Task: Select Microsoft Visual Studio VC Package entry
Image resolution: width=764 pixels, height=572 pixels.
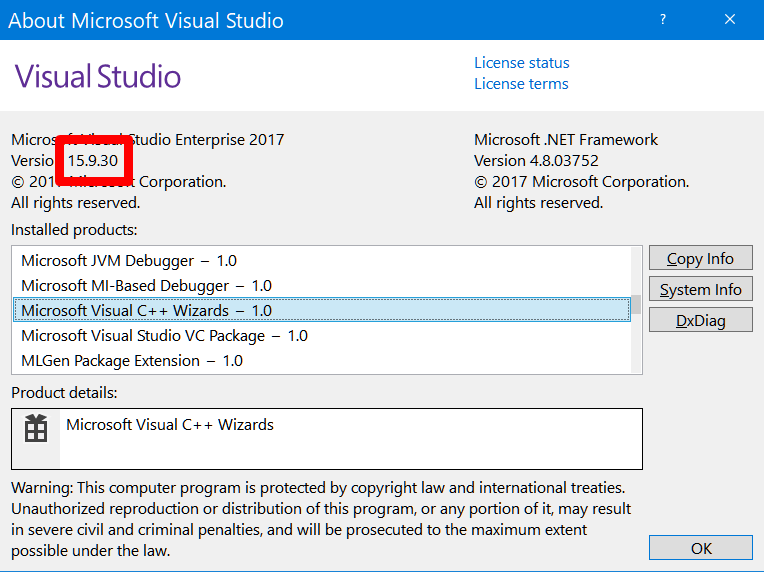Action: (322, 336)
